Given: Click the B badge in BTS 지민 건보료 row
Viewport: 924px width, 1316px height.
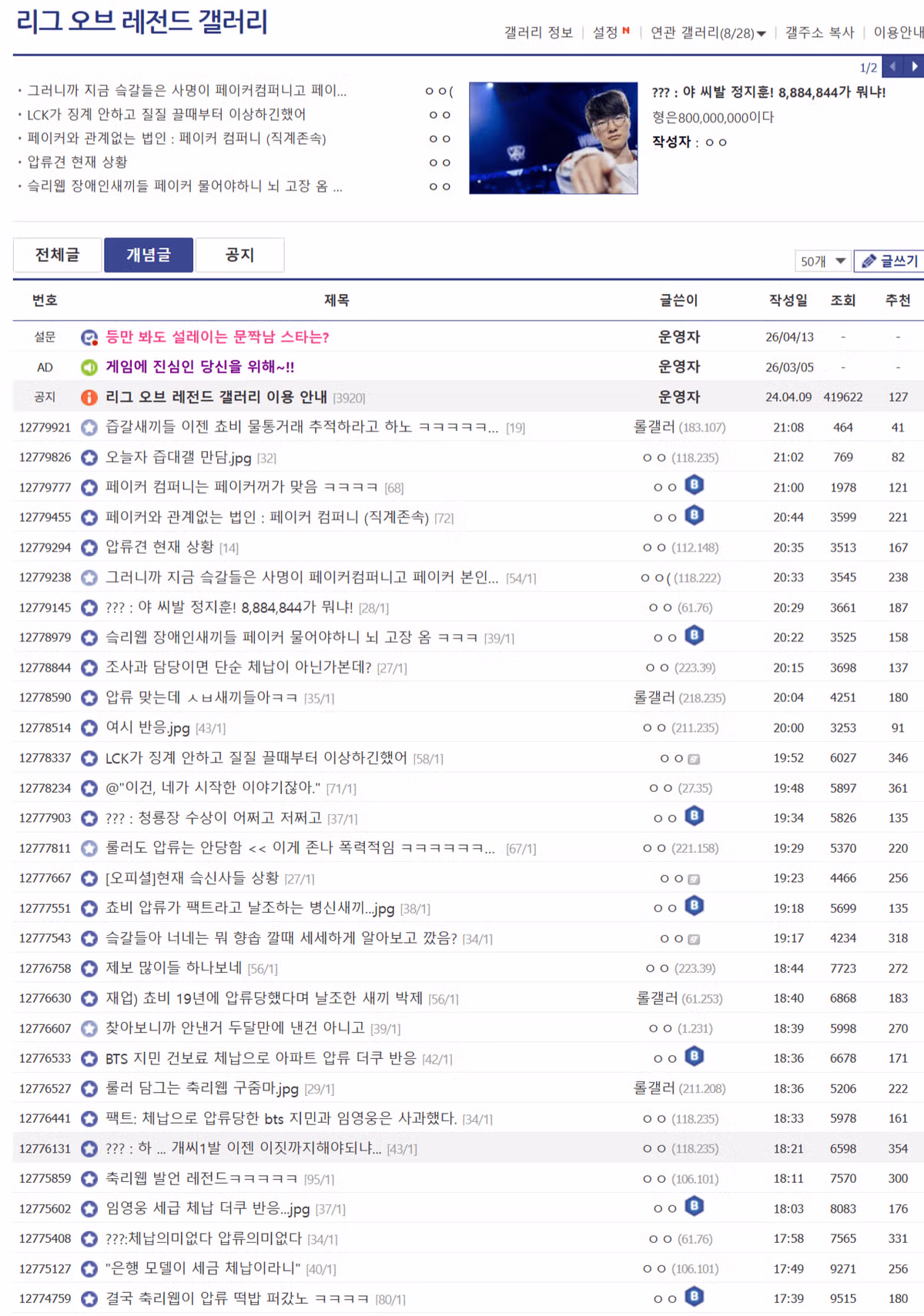Looking at the screenshot, I should (x=695, y=1056).
